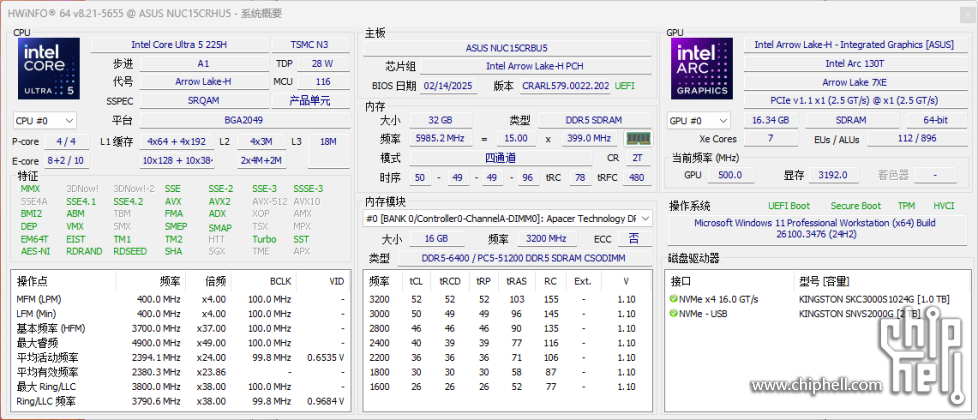Click the memory frequency 5985.2 MHz

[441, 139]
